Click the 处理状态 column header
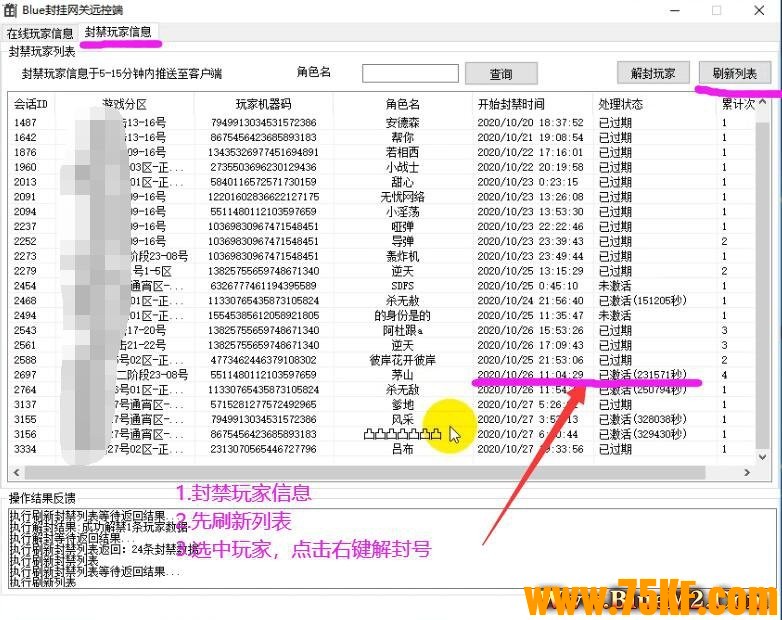This screenshot has width=782, height=620. tap(620, 104)
